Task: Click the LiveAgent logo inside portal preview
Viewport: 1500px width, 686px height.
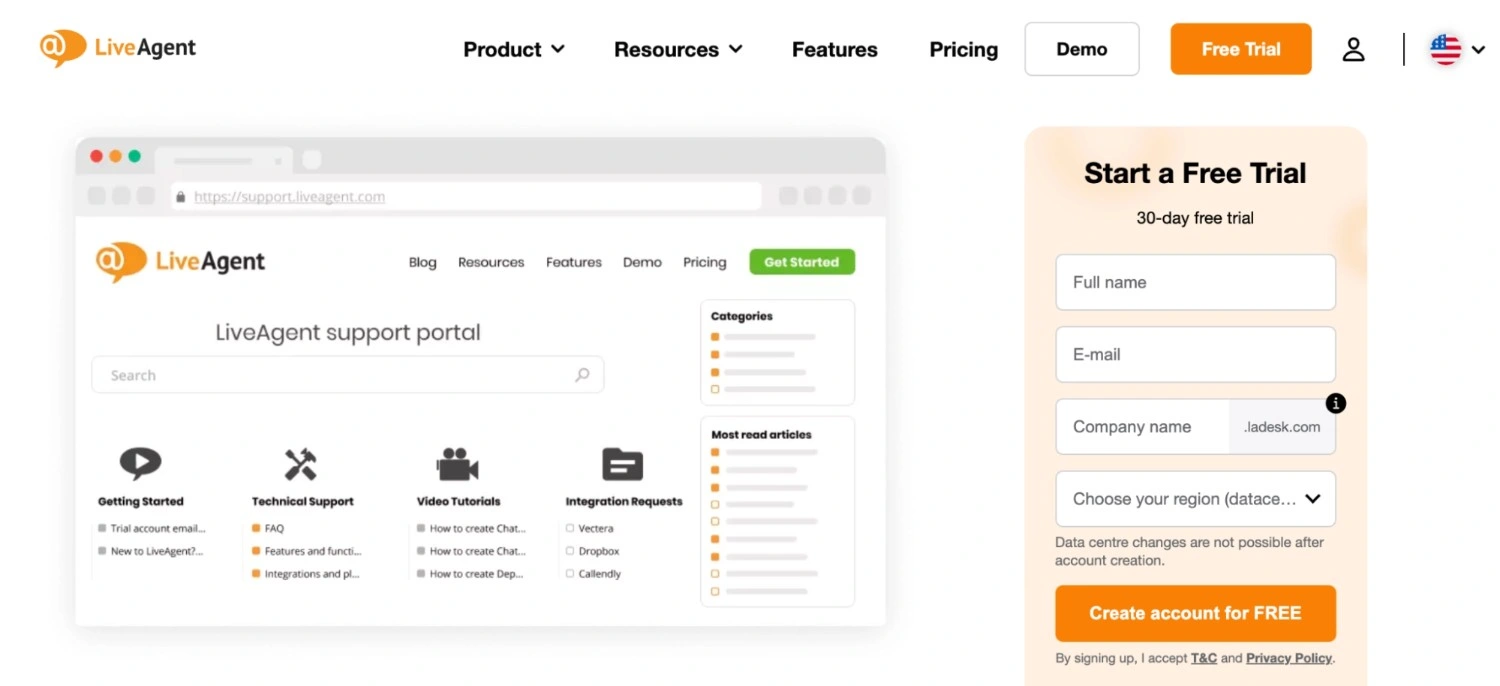Action: point(180,262)
